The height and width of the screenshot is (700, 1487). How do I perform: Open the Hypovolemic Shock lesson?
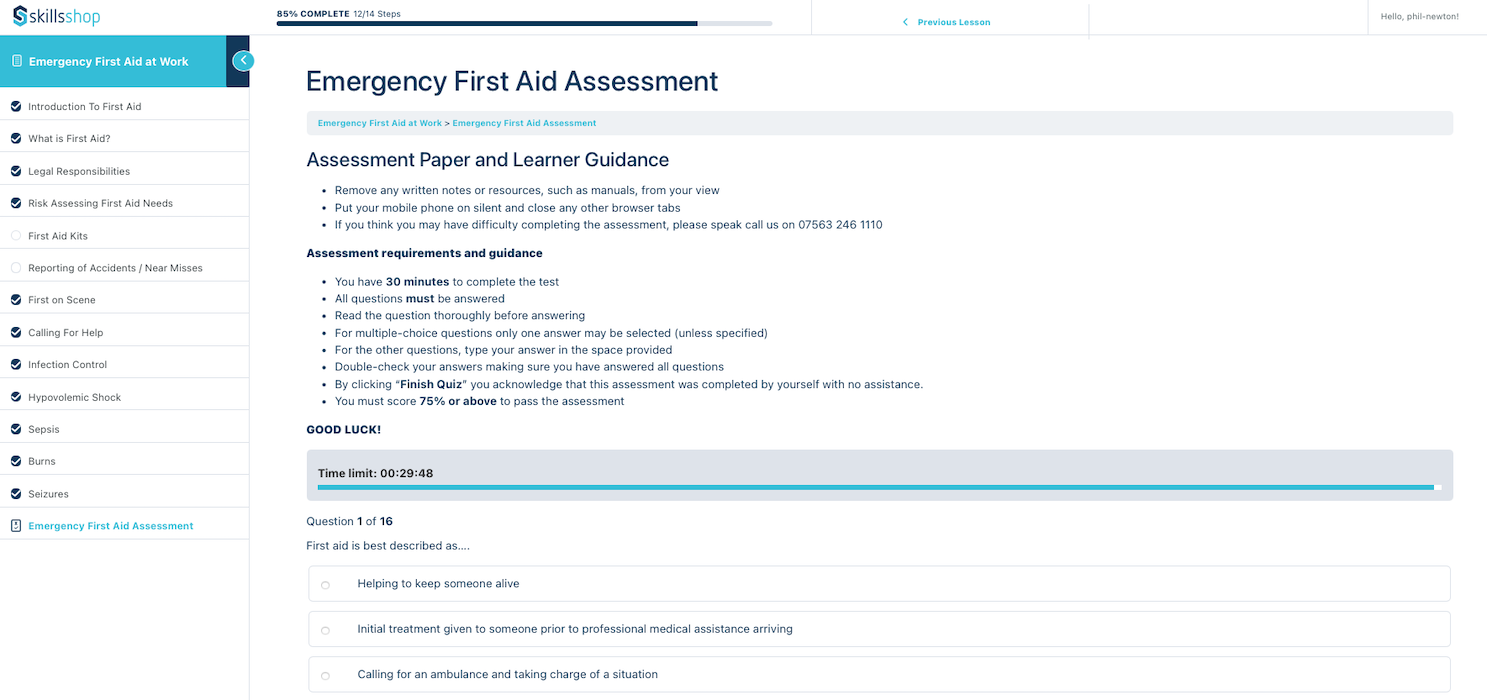point(74,397)
